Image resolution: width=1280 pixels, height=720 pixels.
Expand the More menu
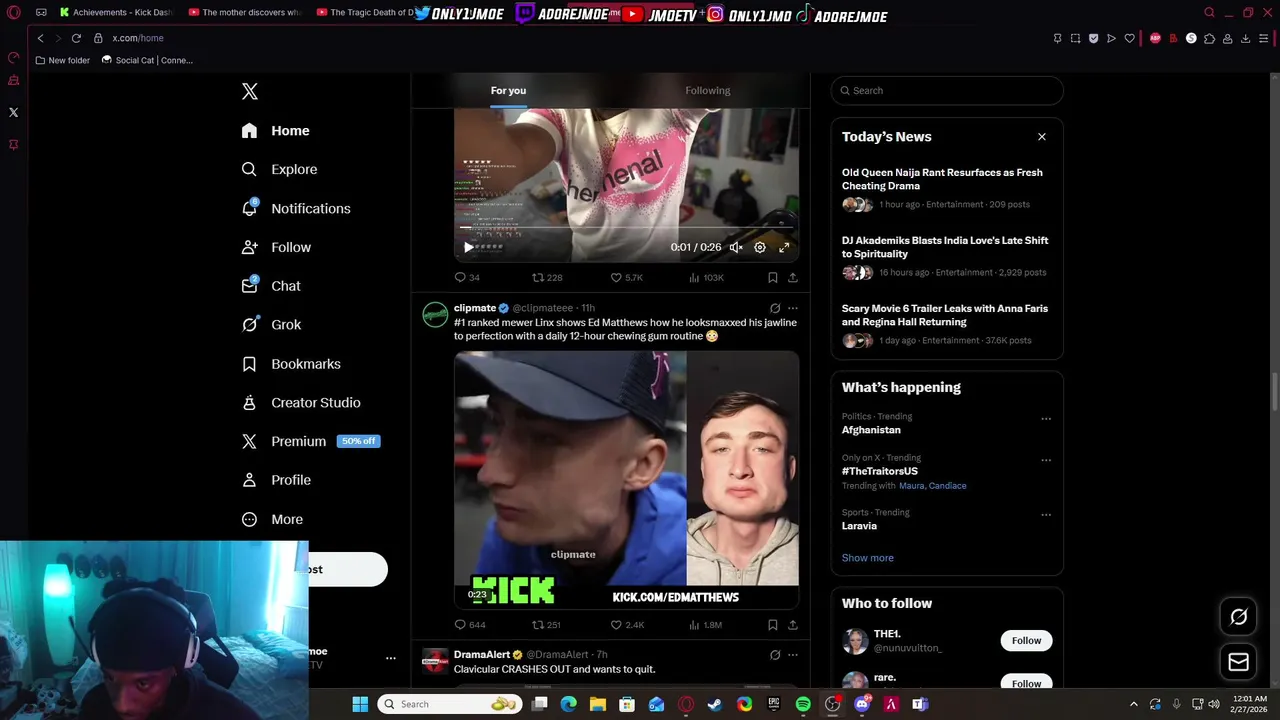pyautogui.click(x=272, y=519)
